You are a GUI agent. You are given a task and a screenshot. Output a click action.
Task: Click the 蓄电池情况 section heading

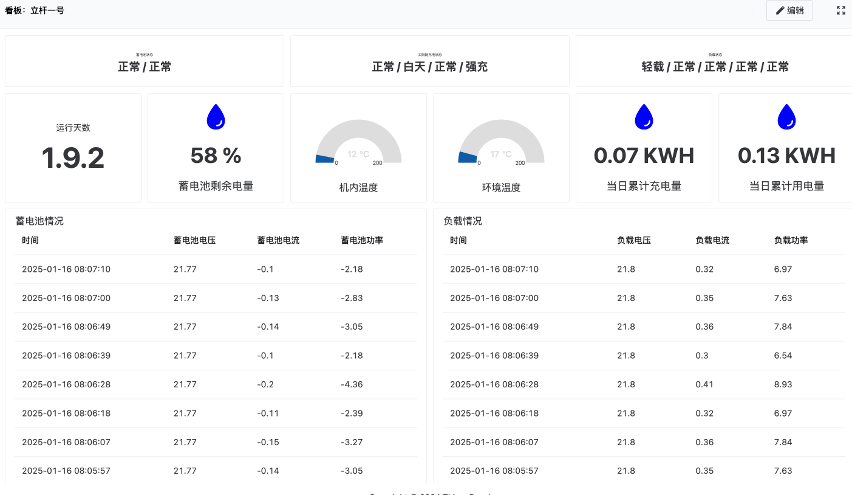pyautogui.click(x=39, y=221)
